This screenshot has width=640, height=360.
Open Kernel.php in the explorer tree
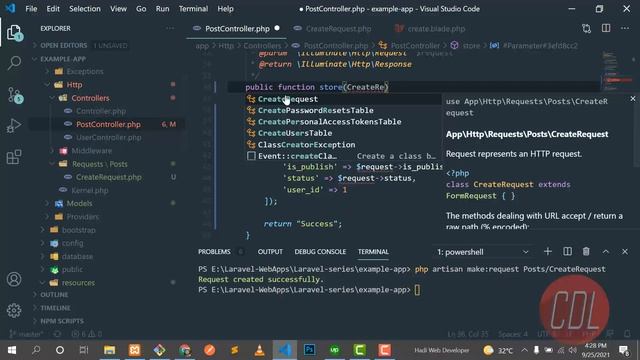(x=90, y=190)
